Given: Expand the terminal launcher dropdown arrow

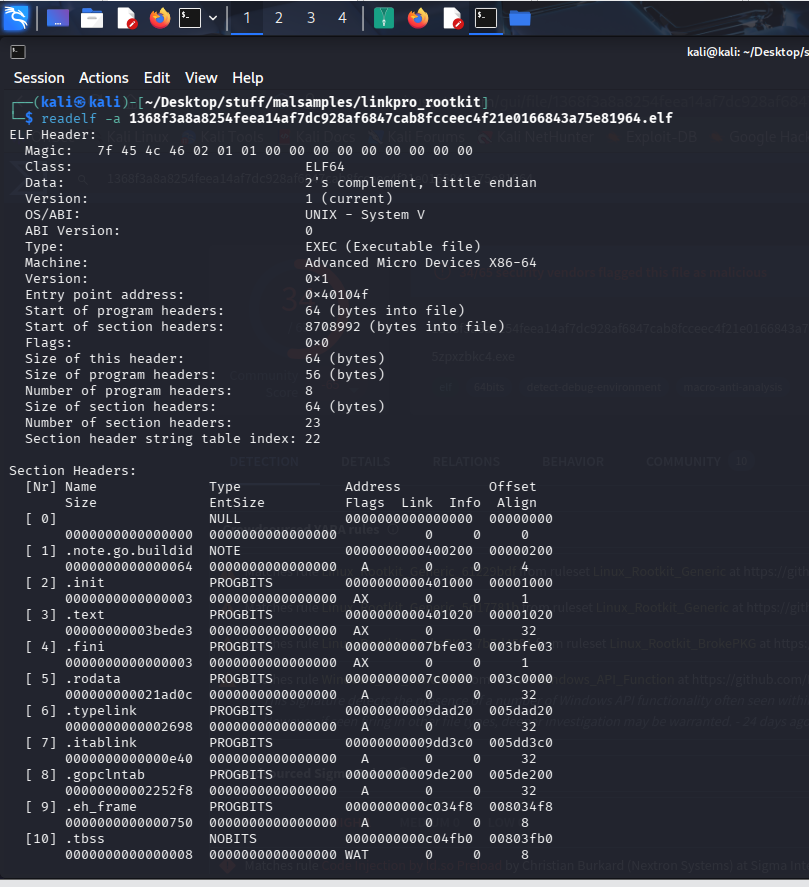Looking at the screenshot, I should [213, 18].
